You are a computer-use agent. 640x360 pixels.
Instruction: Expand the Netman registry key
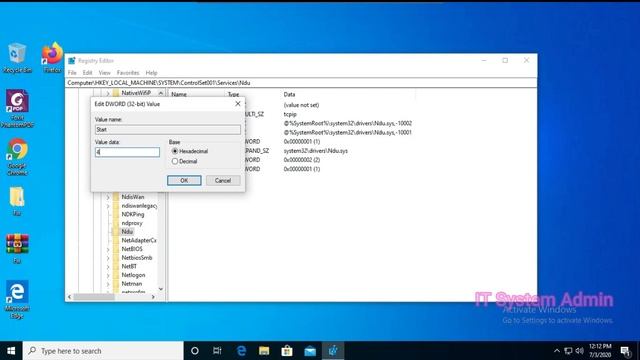pyautogui.click(x=108, y=284)
